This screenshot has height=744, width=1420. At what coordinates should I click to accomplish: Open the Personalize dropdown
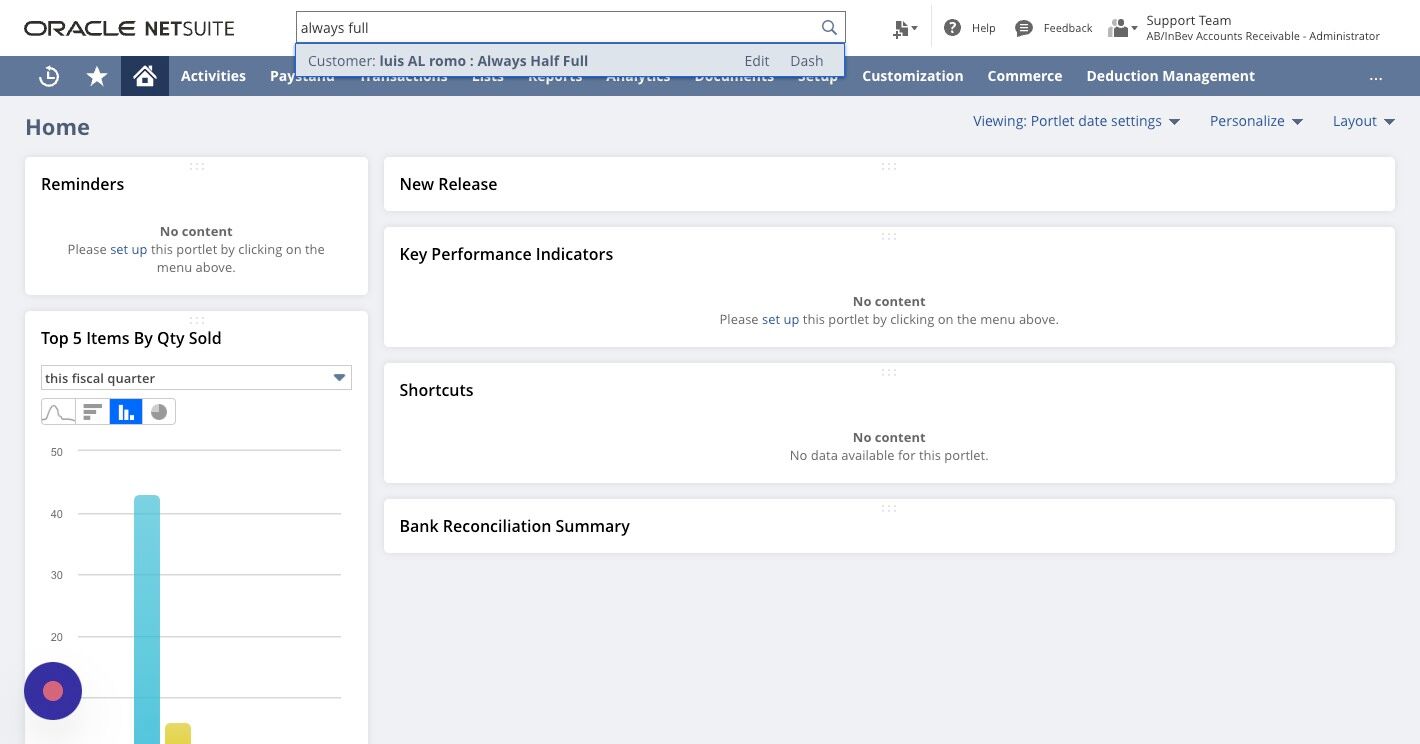click(x=1257, y=121)
